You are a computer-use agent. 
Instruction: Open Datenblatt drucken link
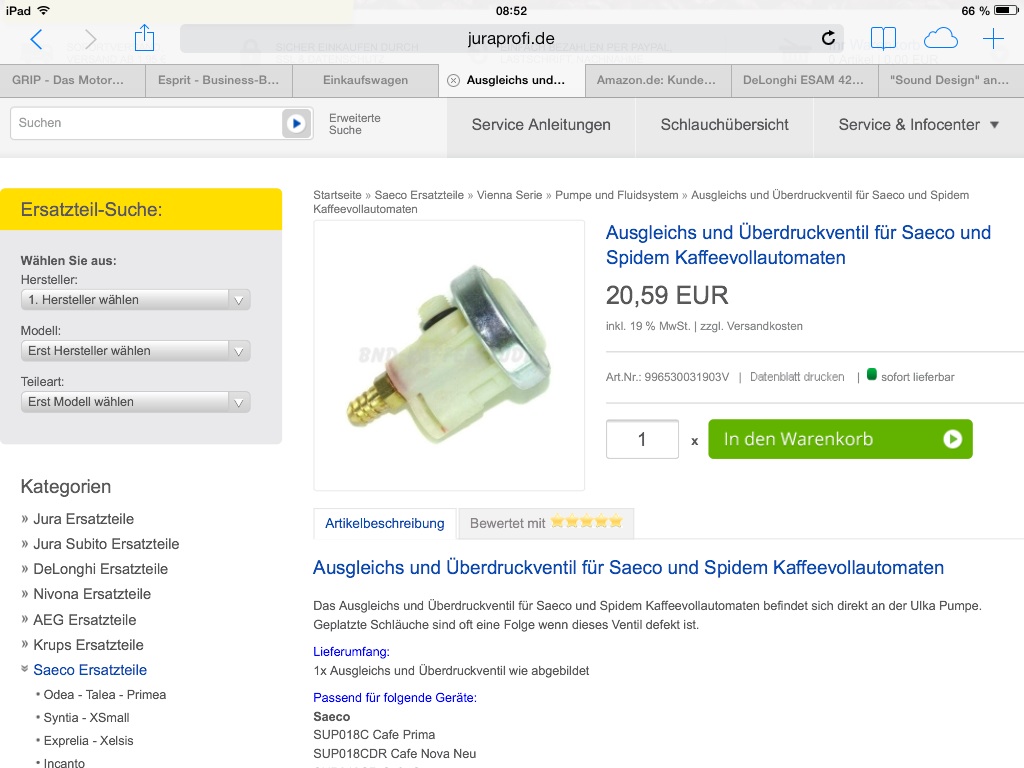click(797, 377)
